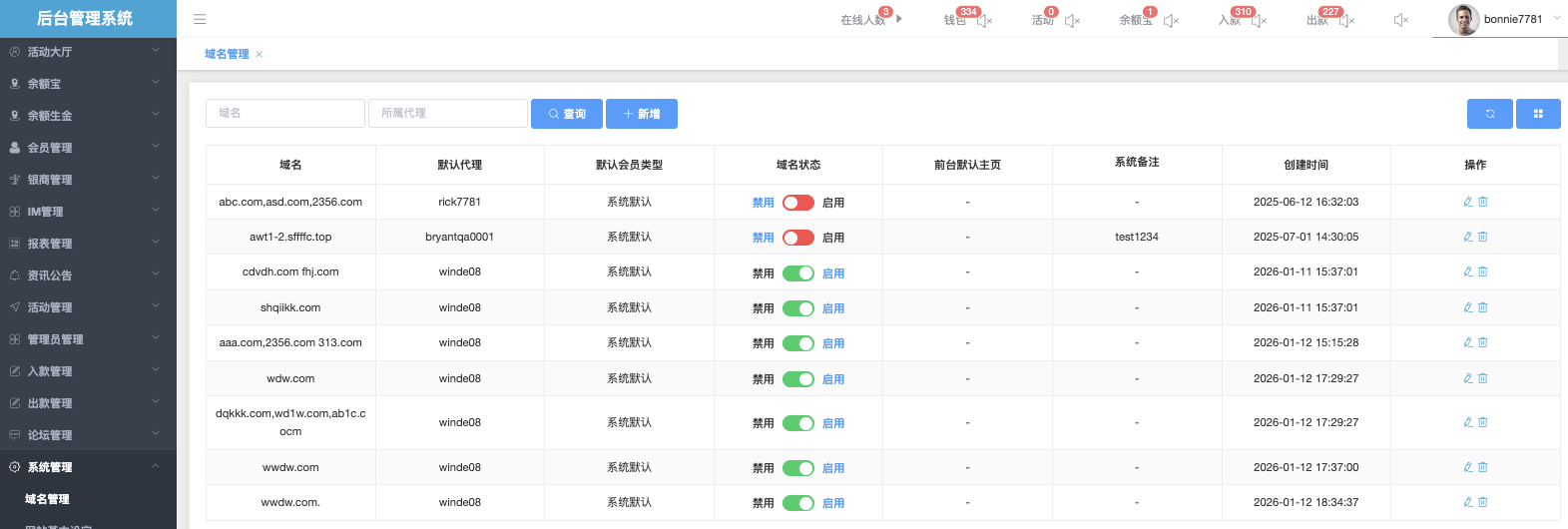Disable the shqiikk.com domain status switch

[x=797, y=308]
